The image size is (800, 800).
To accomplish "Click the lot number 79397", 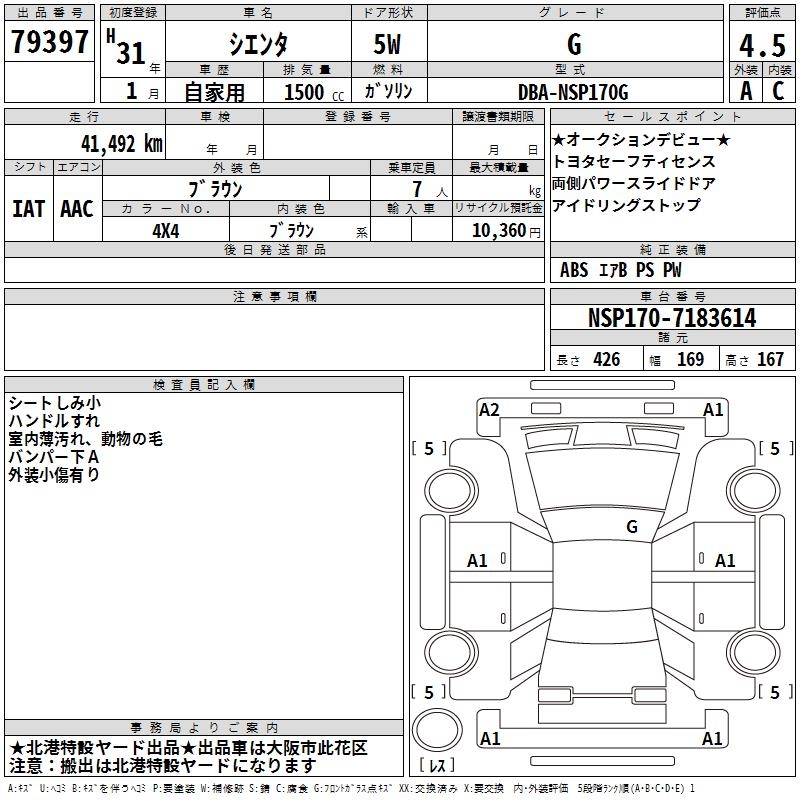I will (49, 43).
